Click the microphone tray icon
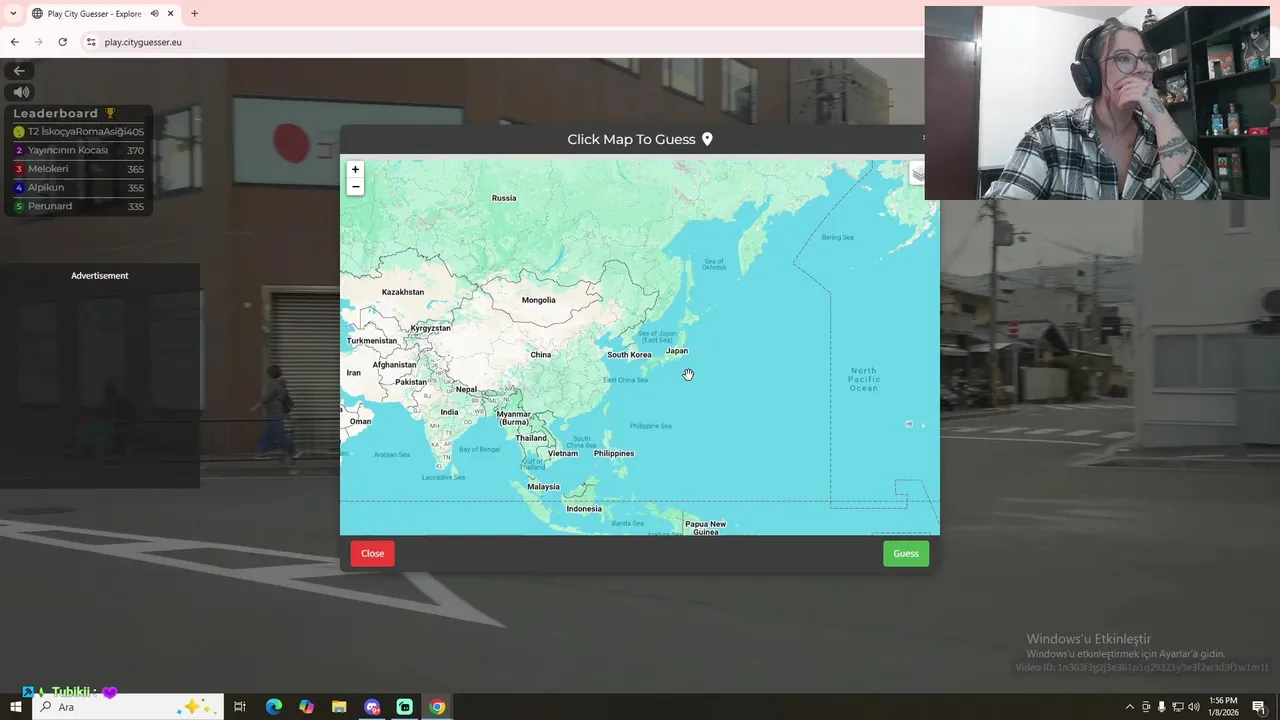1280x720 pixels. tap(1162, 707)
